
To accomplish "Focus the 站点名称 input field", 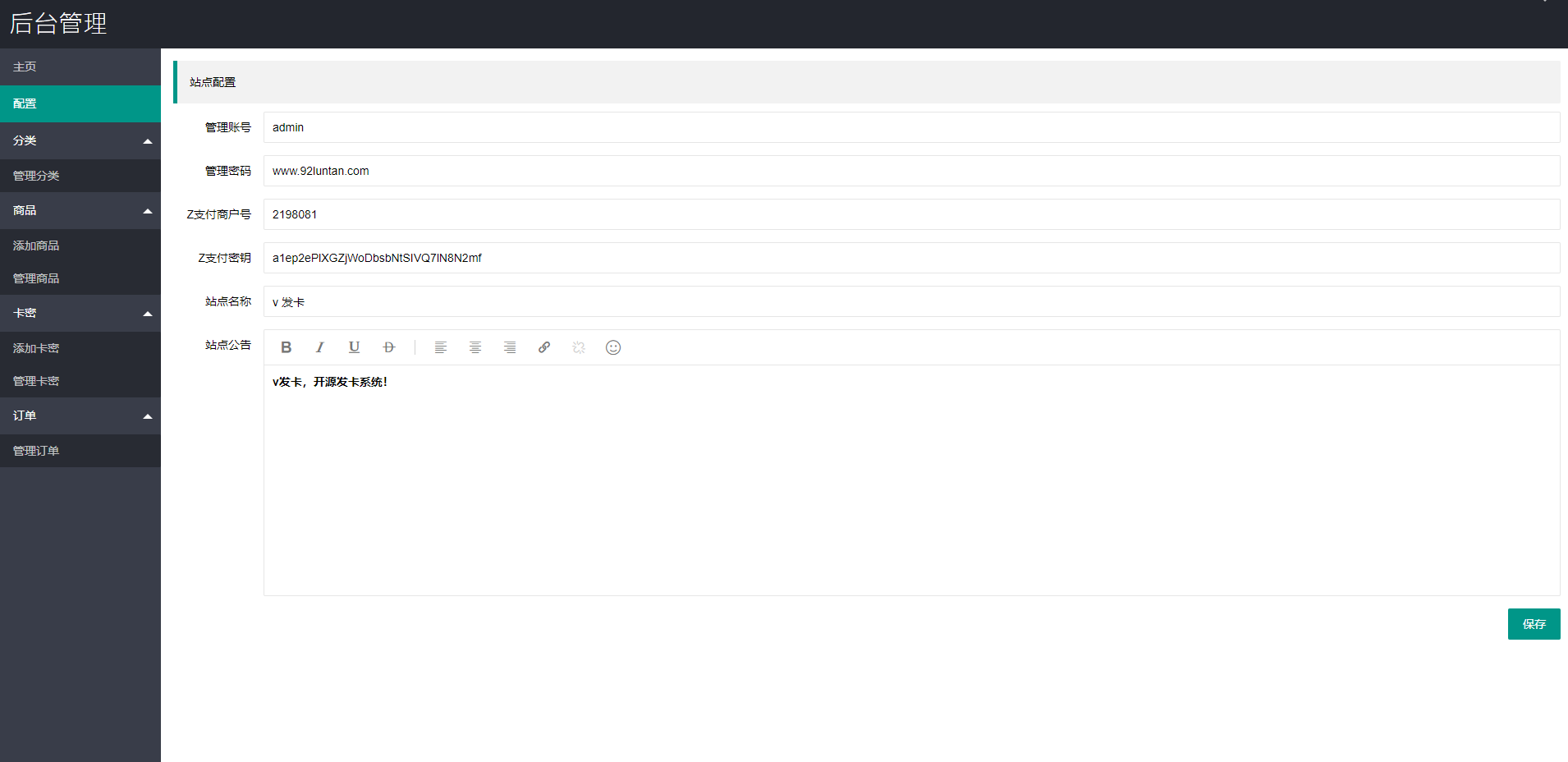I will click(x=911, y=301).
